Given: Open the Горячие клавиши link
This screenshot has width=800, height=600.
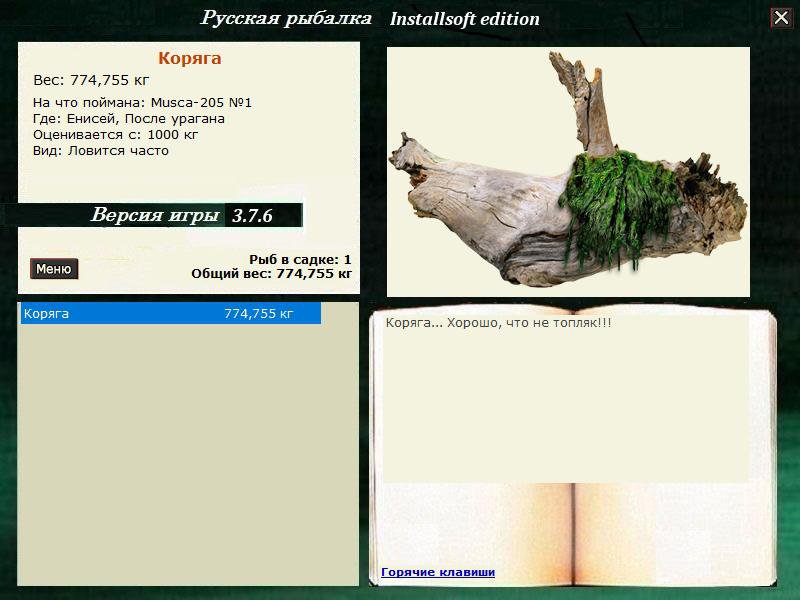Looking at the screenshot, I should [x=438, y=572].
